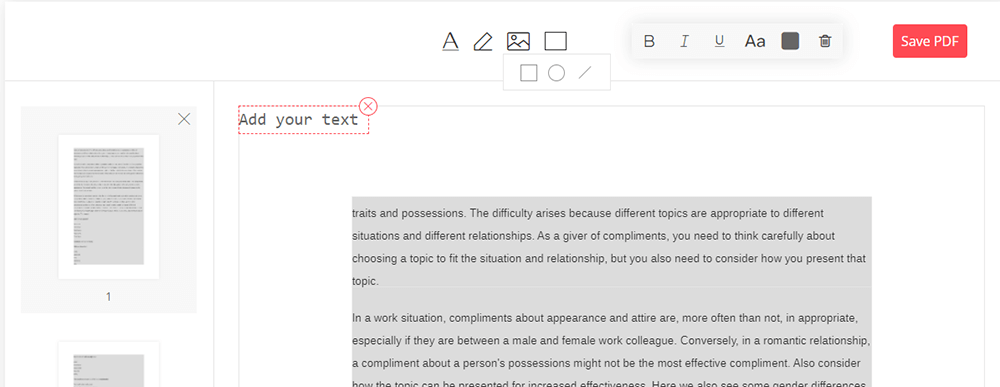Open the Aa font size options

click(x=755, y=41)
